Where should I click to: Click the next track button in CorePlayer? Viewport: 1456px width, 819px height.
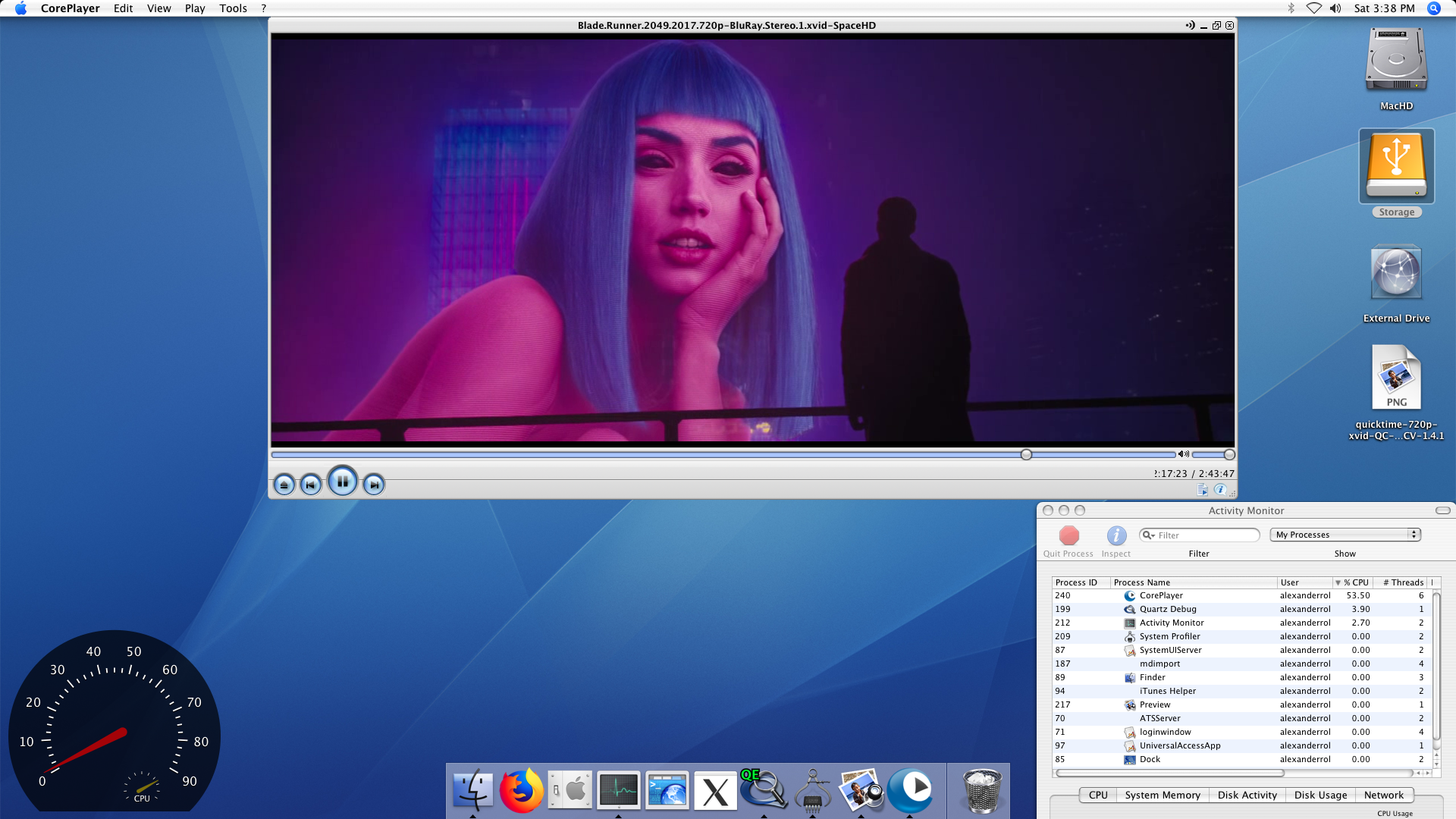374,485
